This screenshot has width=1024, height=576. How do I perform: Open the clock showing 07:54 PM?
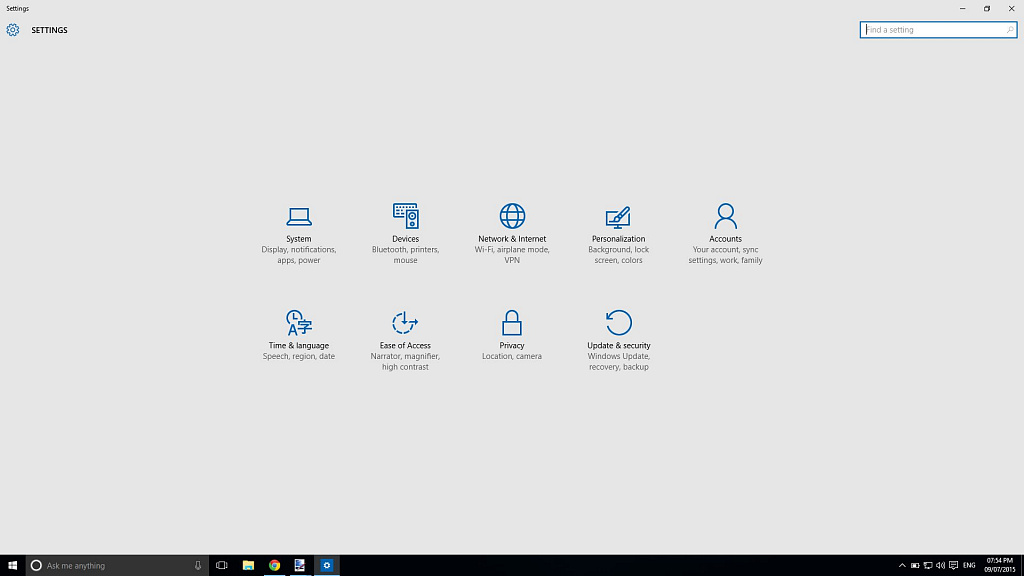click(x=999, y=566)
